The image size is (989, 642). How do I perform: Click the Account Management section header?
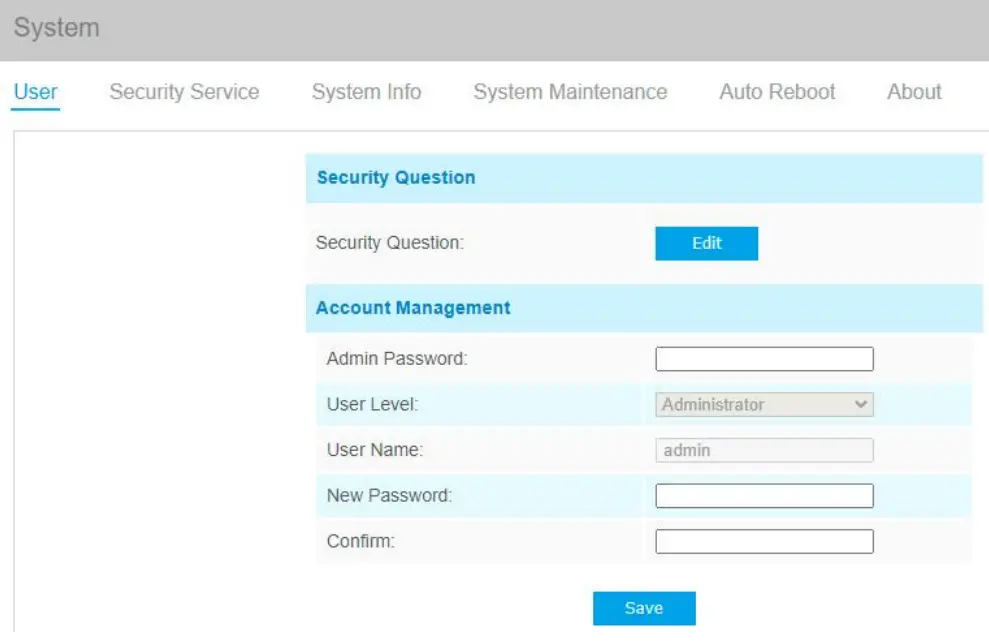point(413,308)
